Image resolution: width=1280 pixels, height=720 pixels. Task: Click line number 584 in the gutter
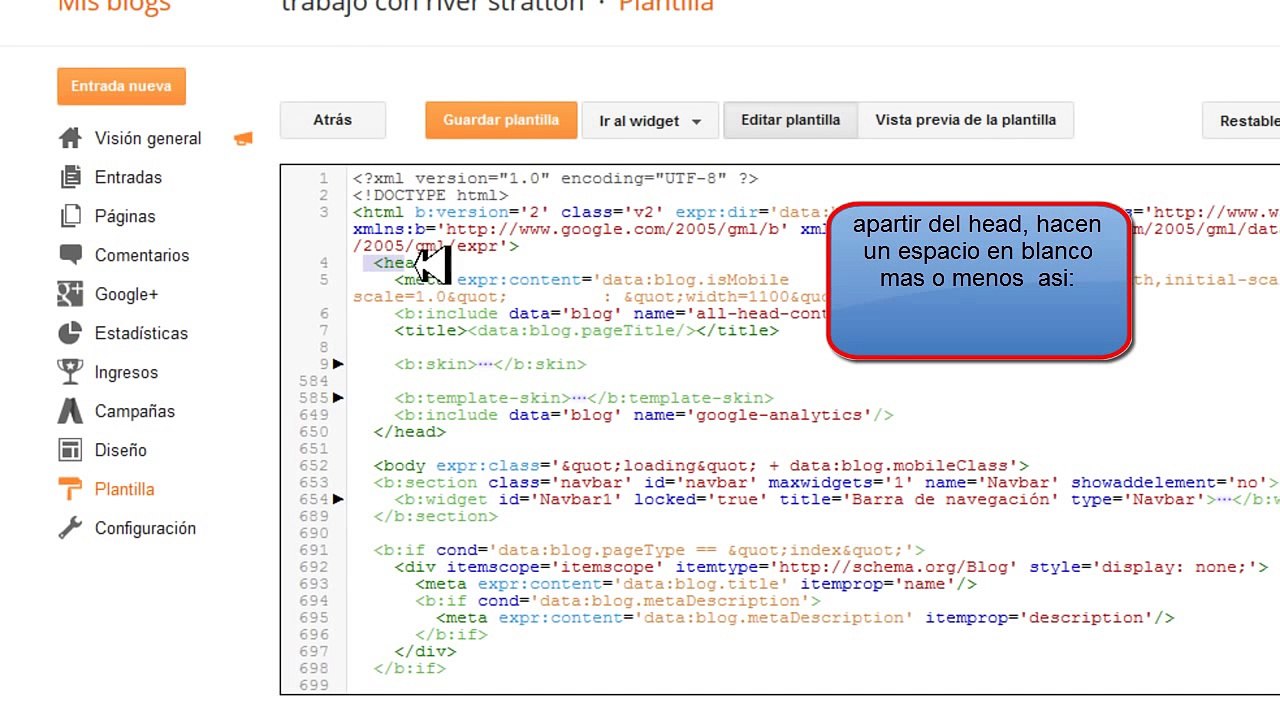click(313, 381)
